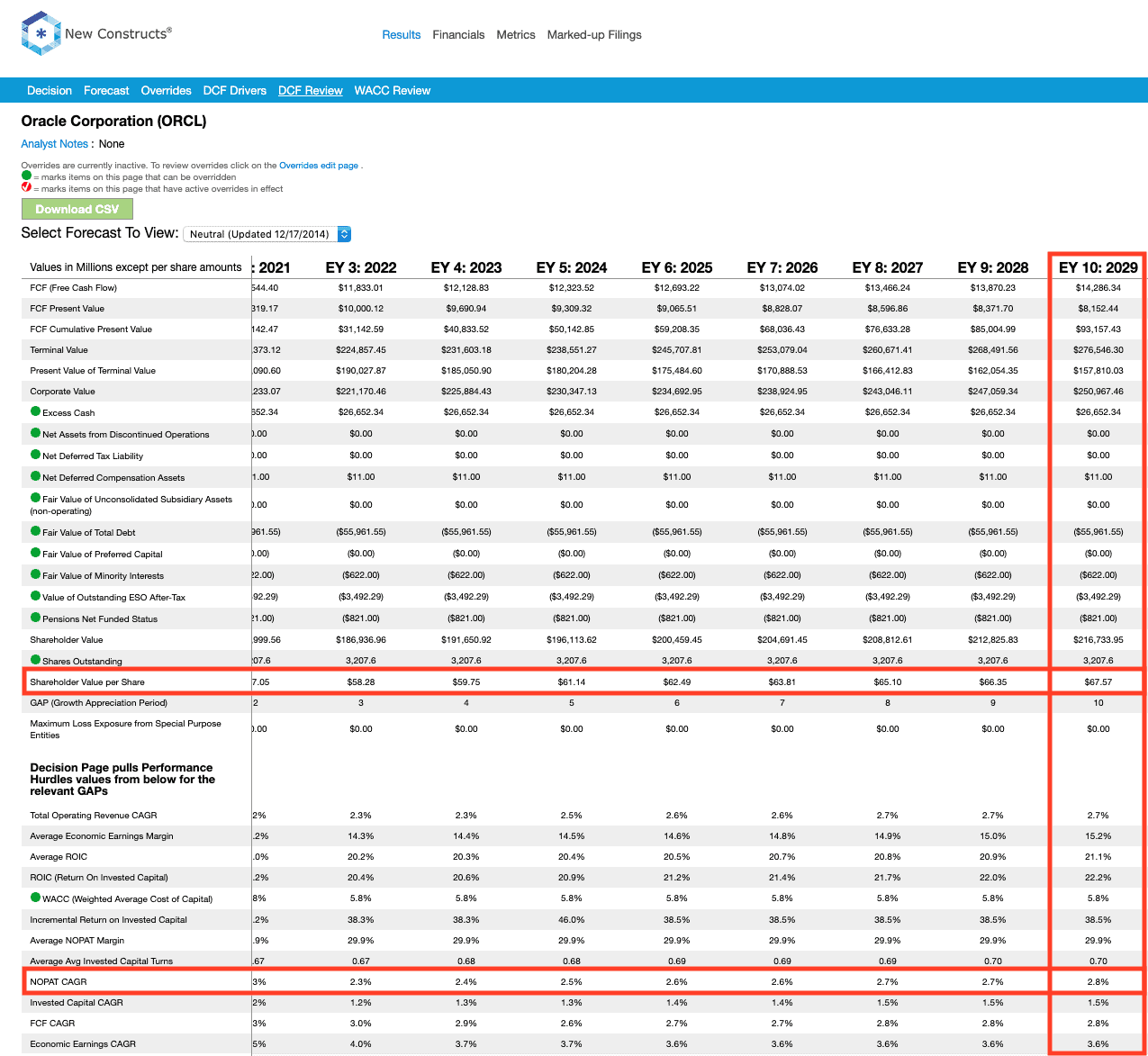Click the FCF (Free Cash Flow) row label
The image size is (1148, 1056).
[x=74, y=288]
